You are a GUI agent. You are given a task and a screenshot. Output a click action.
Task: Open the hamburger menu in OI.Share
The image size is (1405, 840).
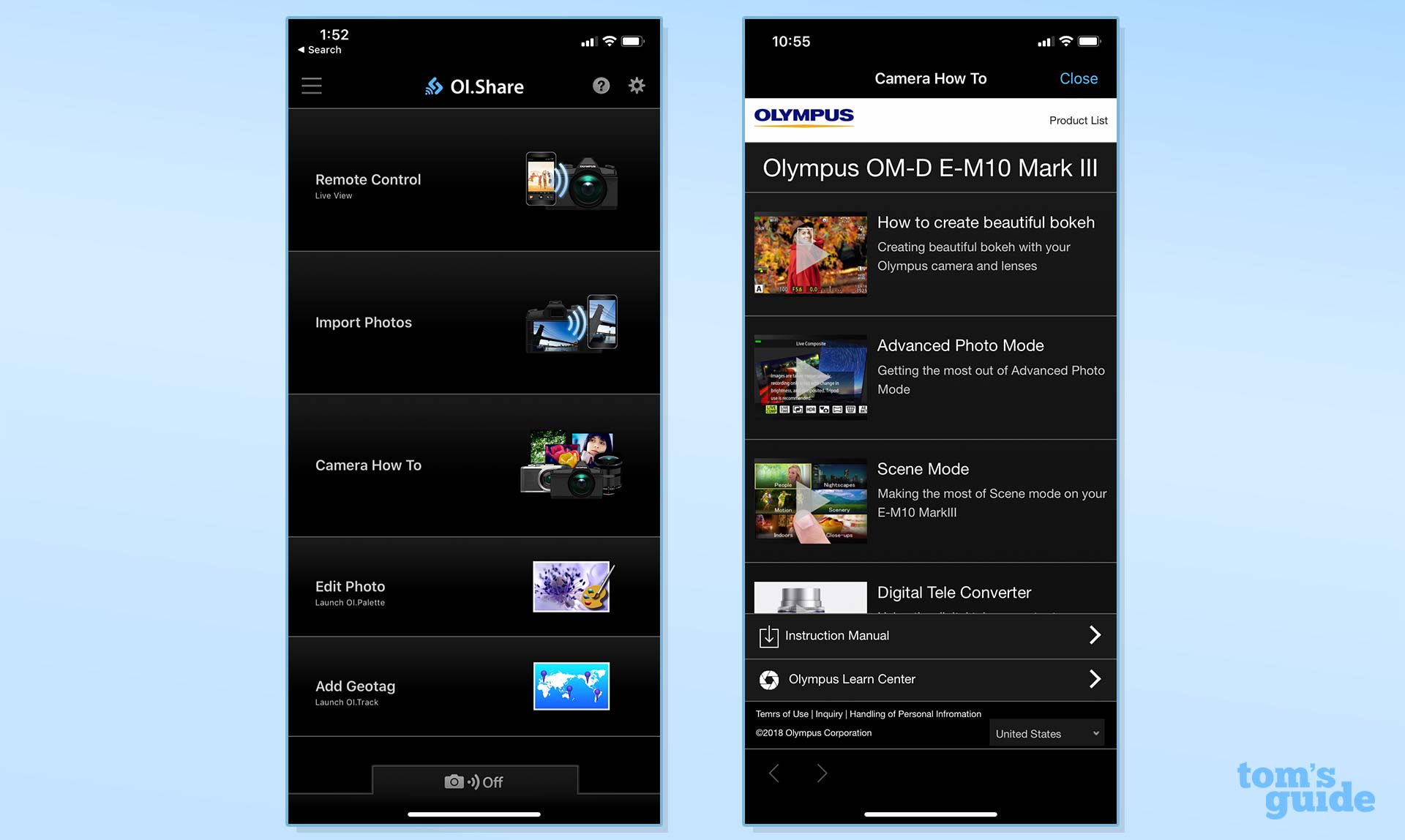click(x=312, y=85)
